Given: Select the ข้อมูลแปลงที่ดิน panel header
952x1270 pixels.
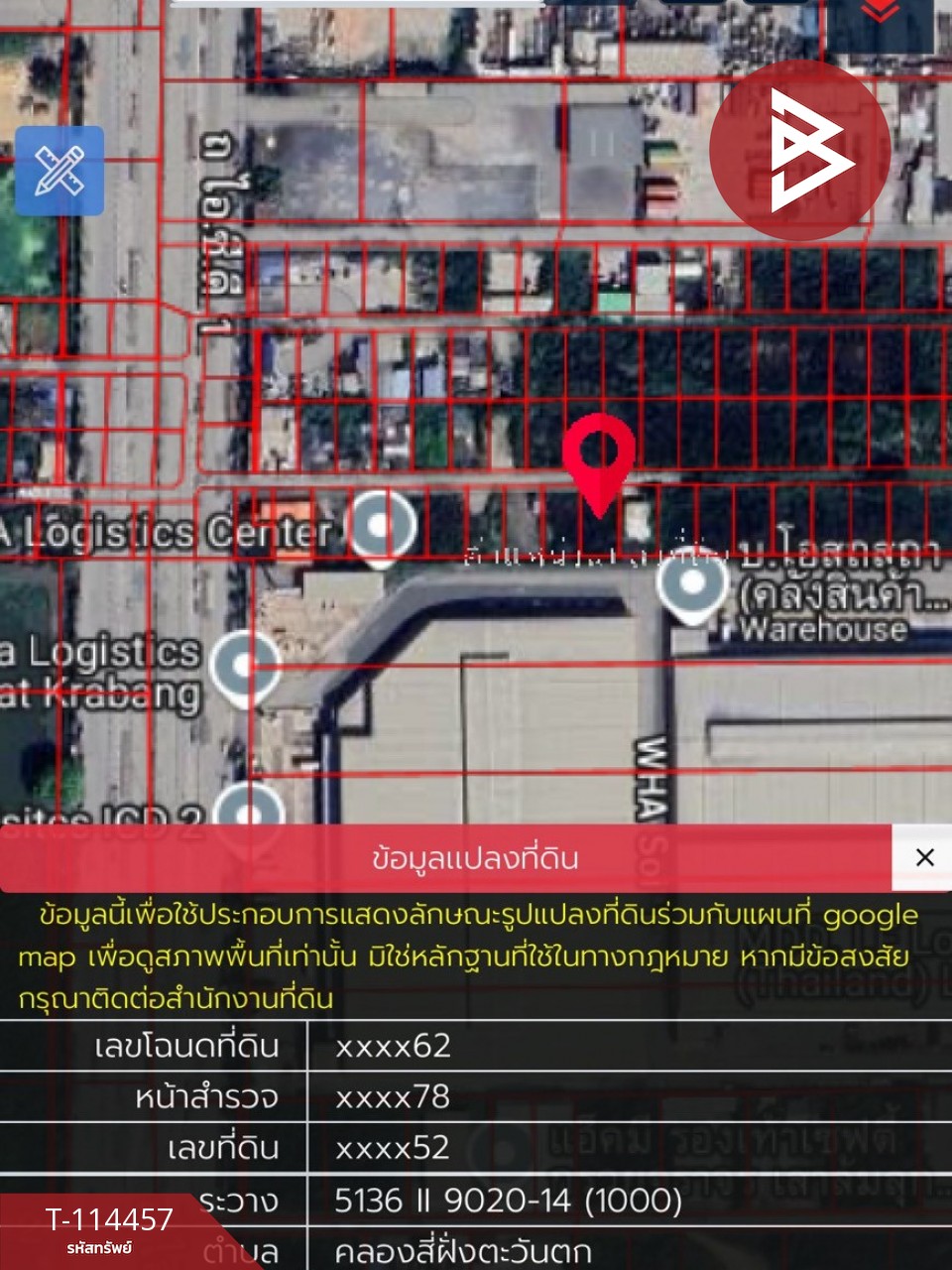Looking at the screenshot, I should click(x=445, y=858).
